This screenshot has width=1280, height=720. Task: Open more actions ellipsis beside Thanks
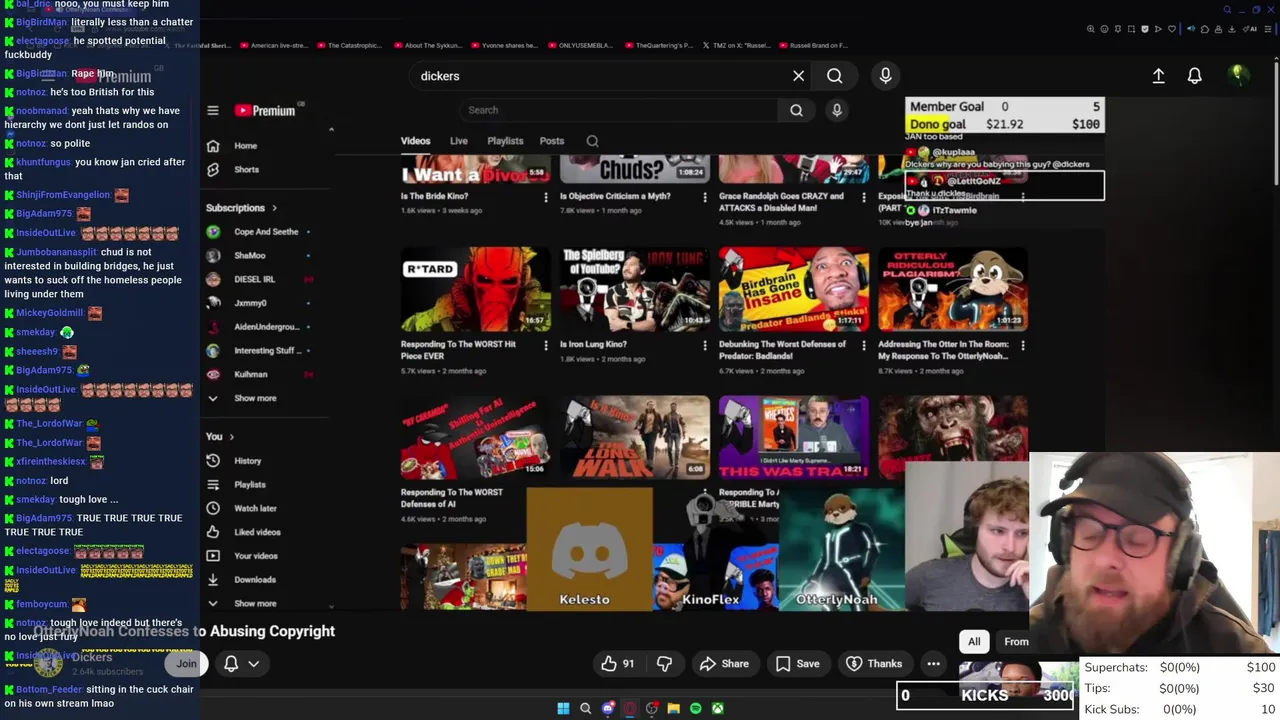pos(933,664)
